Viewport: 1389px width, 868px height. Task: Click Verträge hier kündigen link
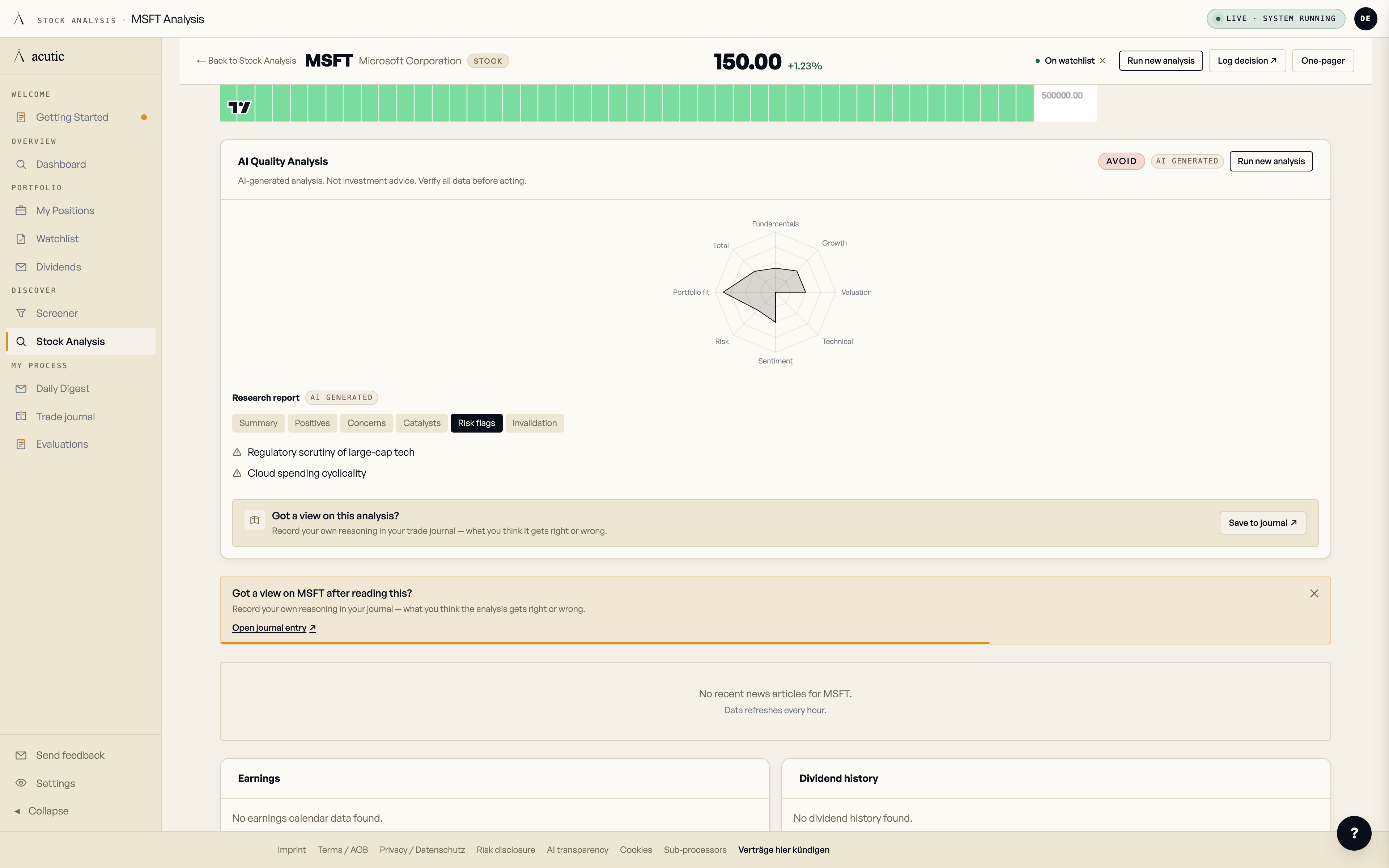pos(783,850)
